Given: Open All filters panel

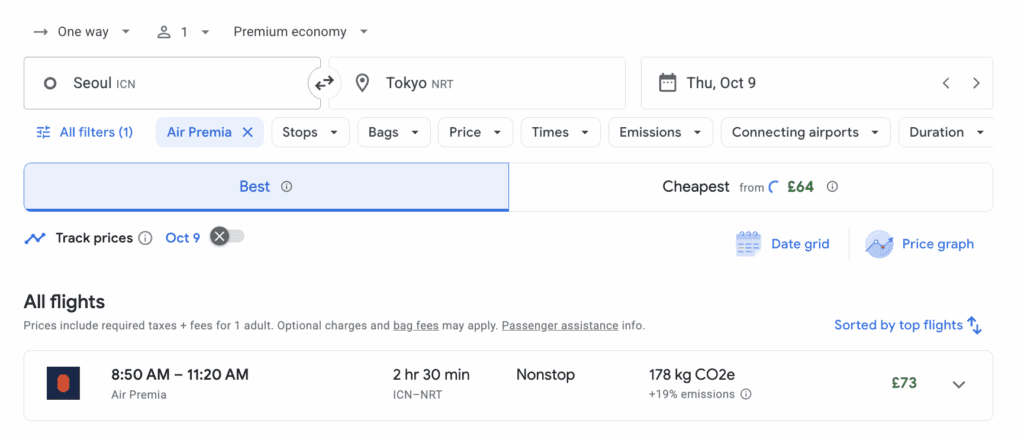Looking at the screenshot, I should (84, 132).
